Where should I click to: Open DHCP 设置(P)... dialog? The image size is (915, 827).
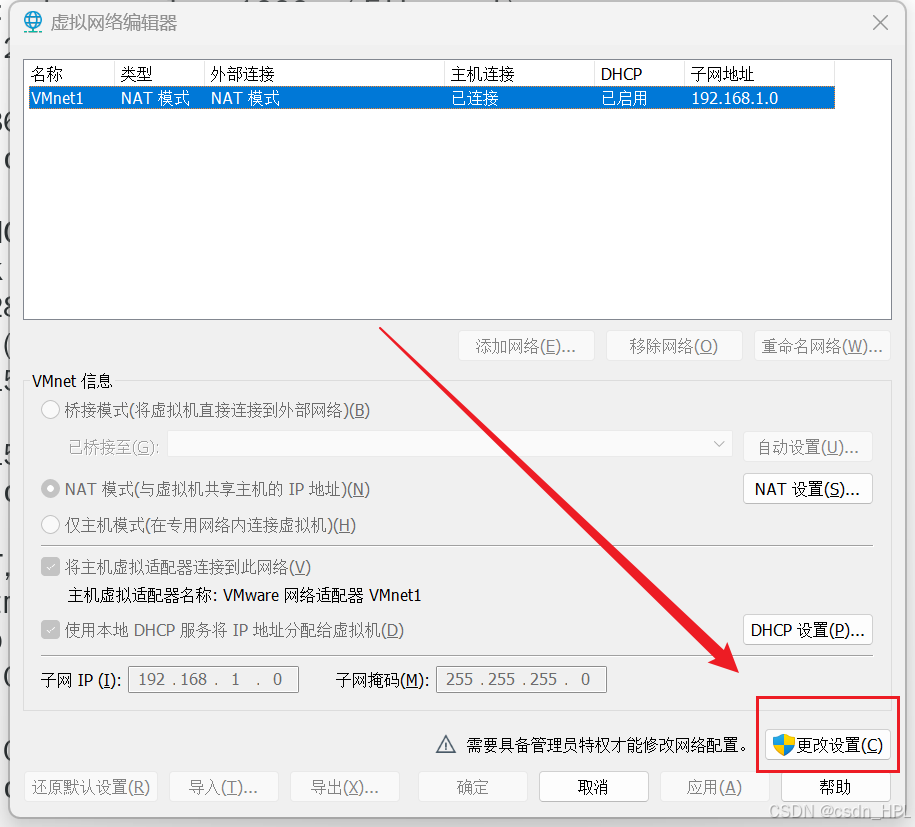coord(808,630)
